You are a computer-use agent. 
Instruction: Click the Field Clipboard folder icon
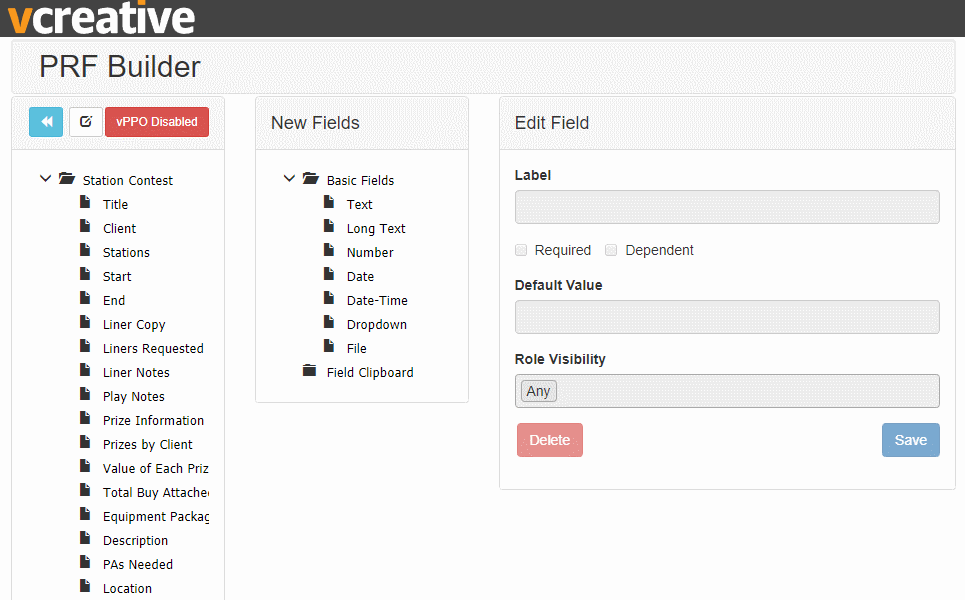pos(310,370)
